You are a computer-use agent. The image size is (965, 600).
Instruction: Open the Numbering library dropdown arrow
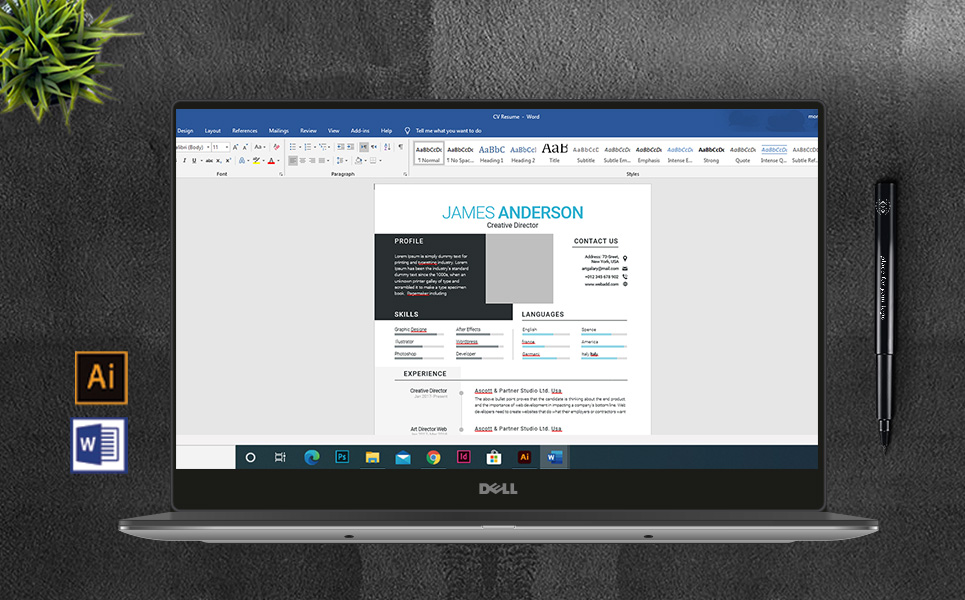314,147
